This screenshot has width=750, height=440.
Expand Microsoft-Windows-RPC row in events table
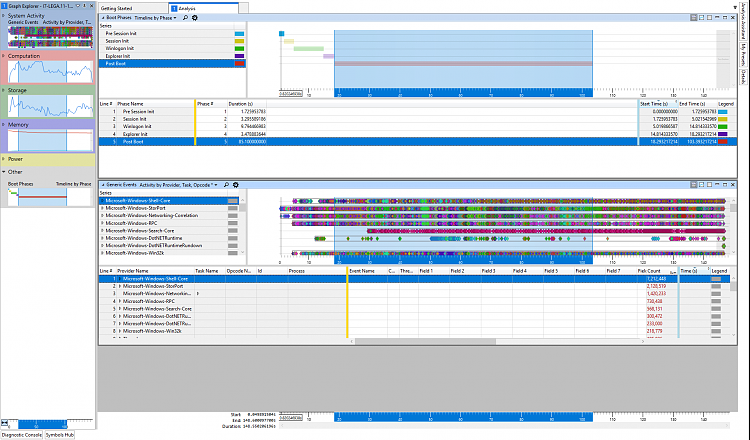(120, 301)
